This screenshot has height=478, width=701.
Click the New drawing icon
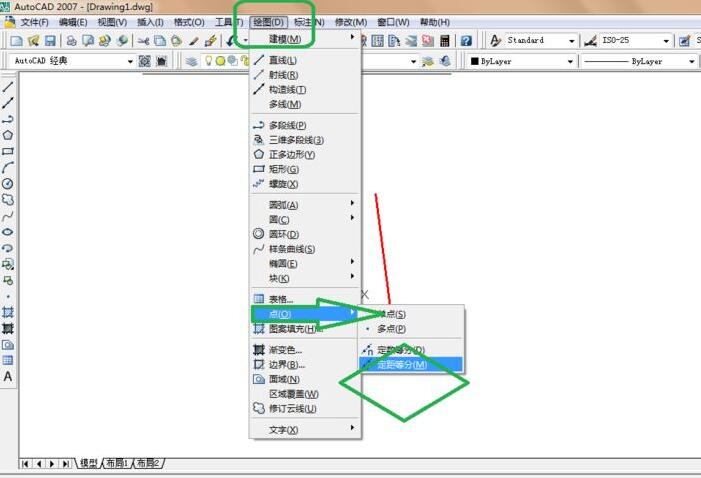(x=17, y=41)
